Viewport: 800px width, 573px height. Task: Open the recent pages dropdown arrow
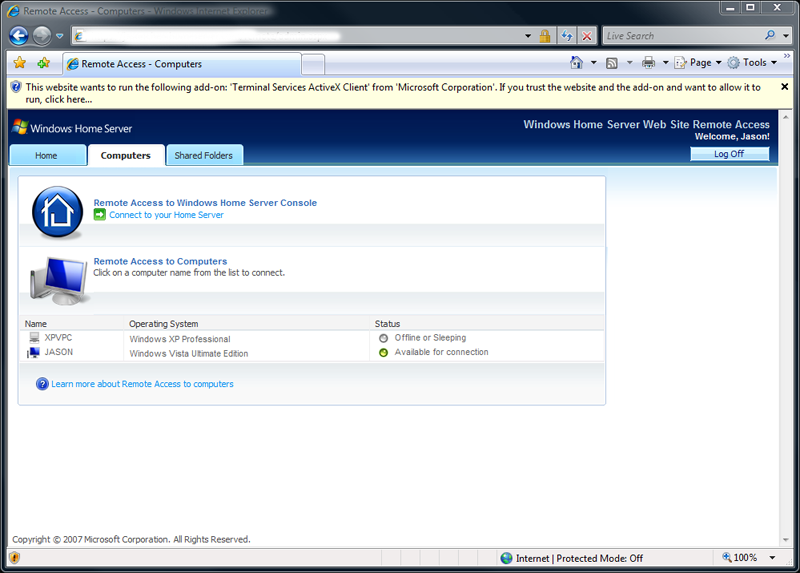(60, 36)
